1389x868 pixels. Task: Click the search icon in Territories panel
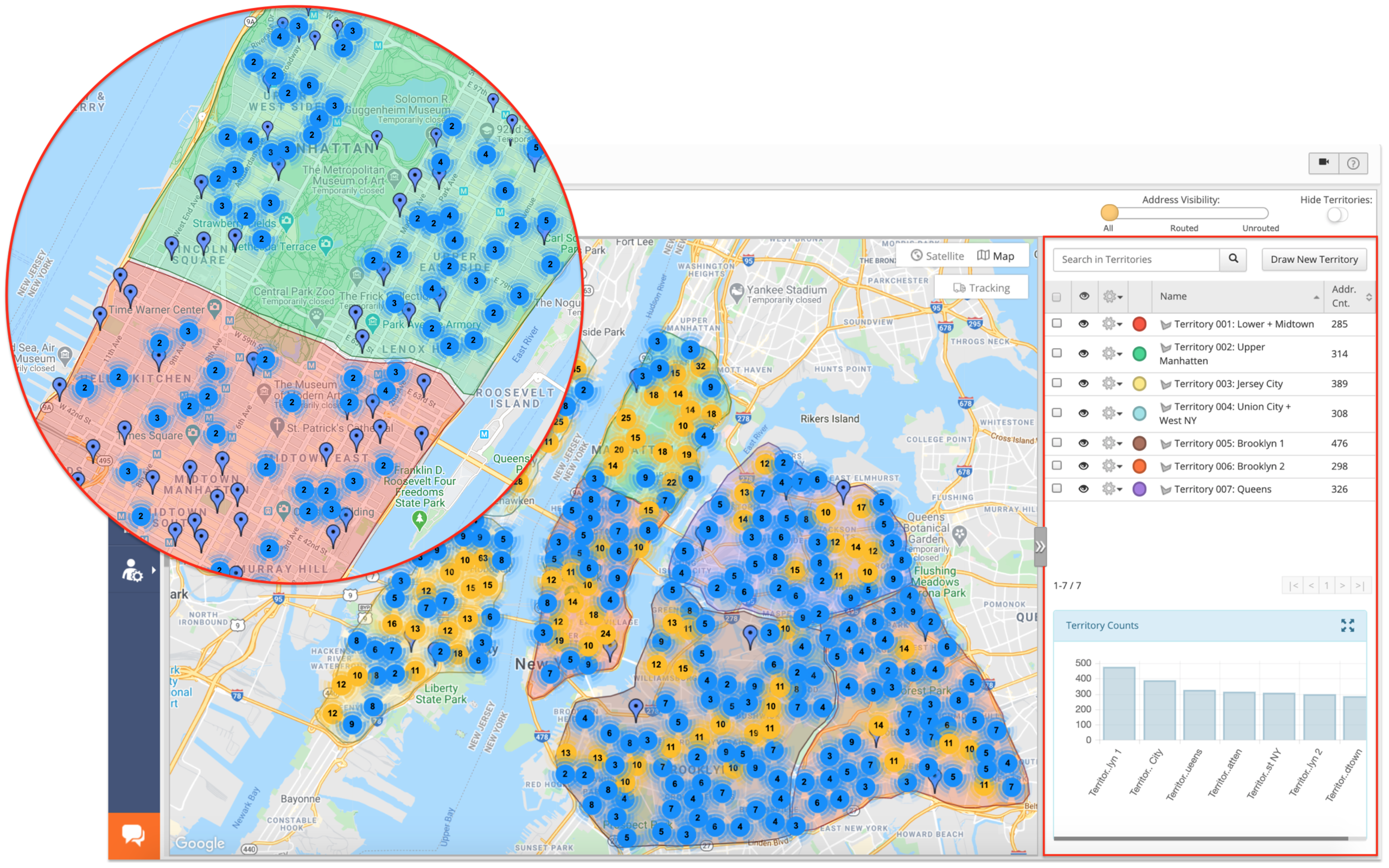pyautogui.click(x=1231, y=259)
